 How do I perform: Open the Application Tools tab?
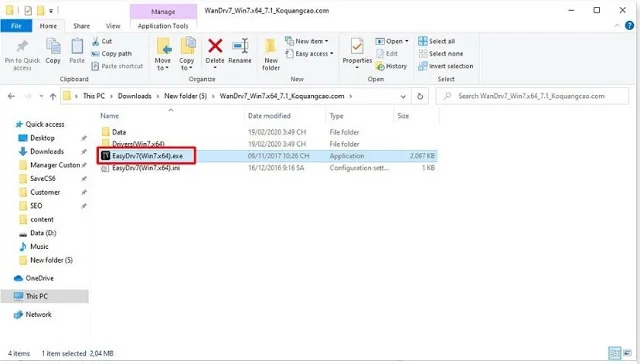[x=163, y=26]
